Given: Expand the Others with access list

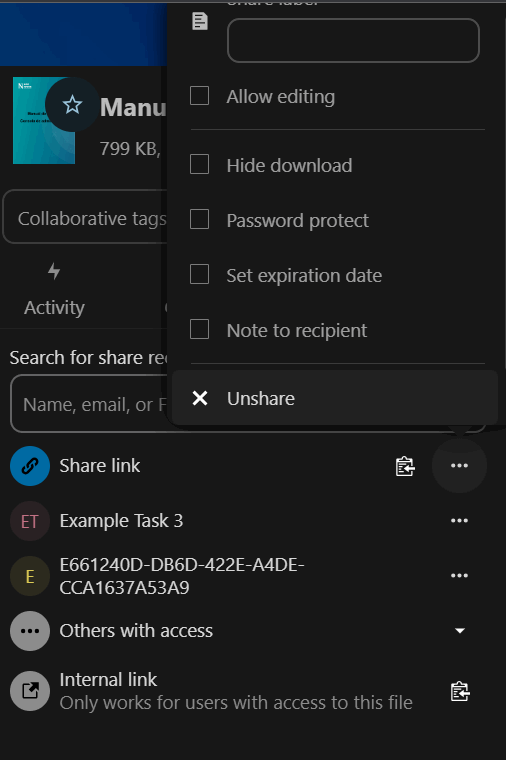Looking at the screenshot, I should 459,631.
